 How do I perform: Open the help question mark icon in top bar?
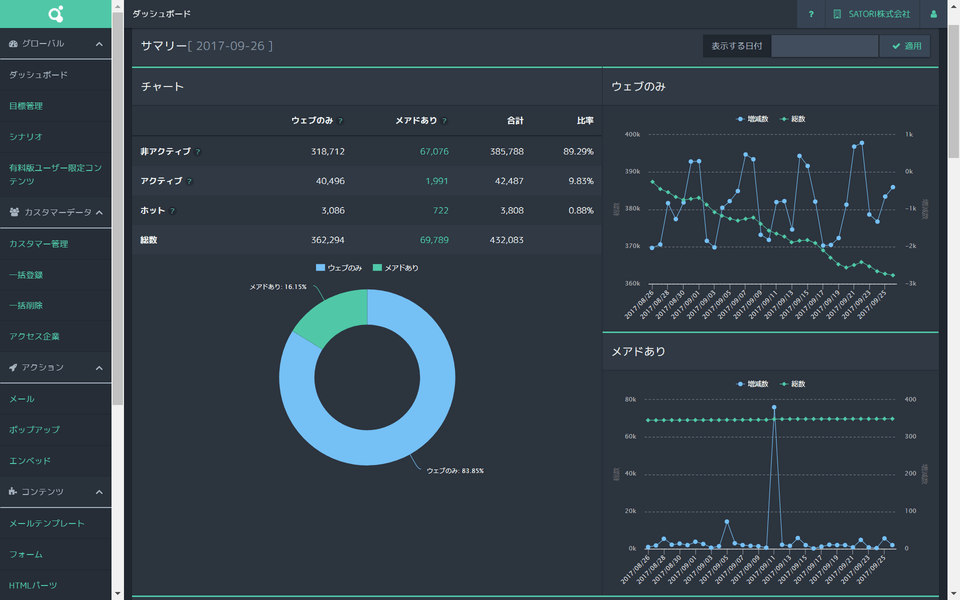tap(811, 15)
